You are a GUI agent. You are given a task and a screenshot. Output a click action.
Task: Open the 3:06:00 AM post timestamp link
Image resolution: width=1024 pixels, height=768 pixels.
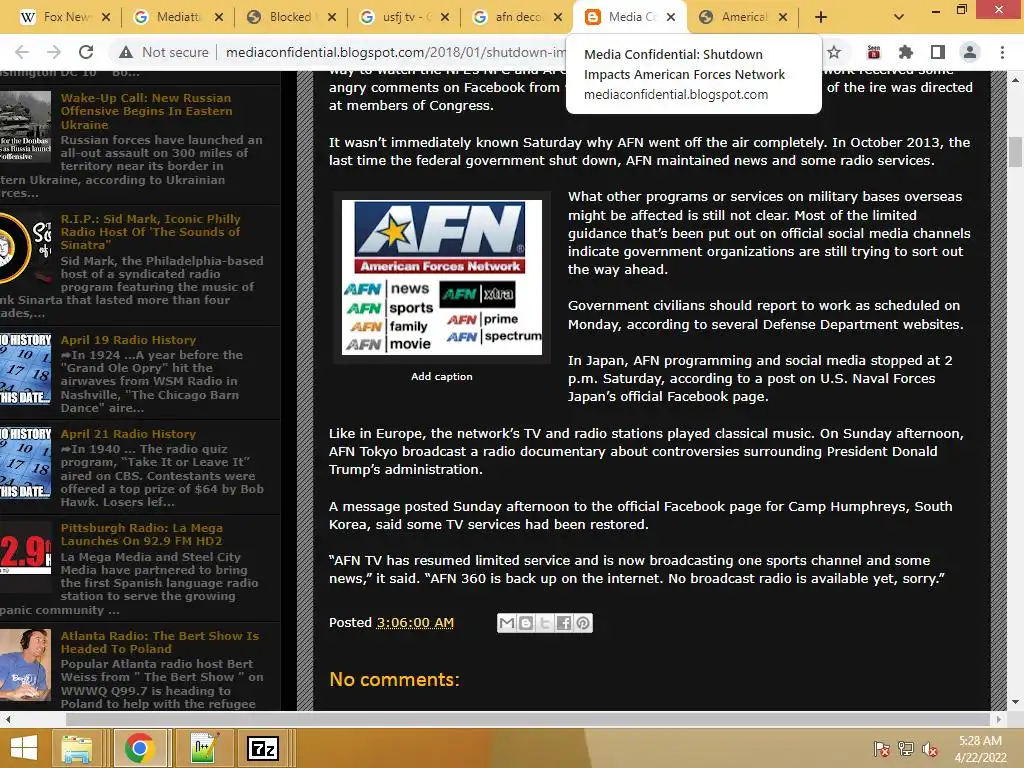click(415, 622)
